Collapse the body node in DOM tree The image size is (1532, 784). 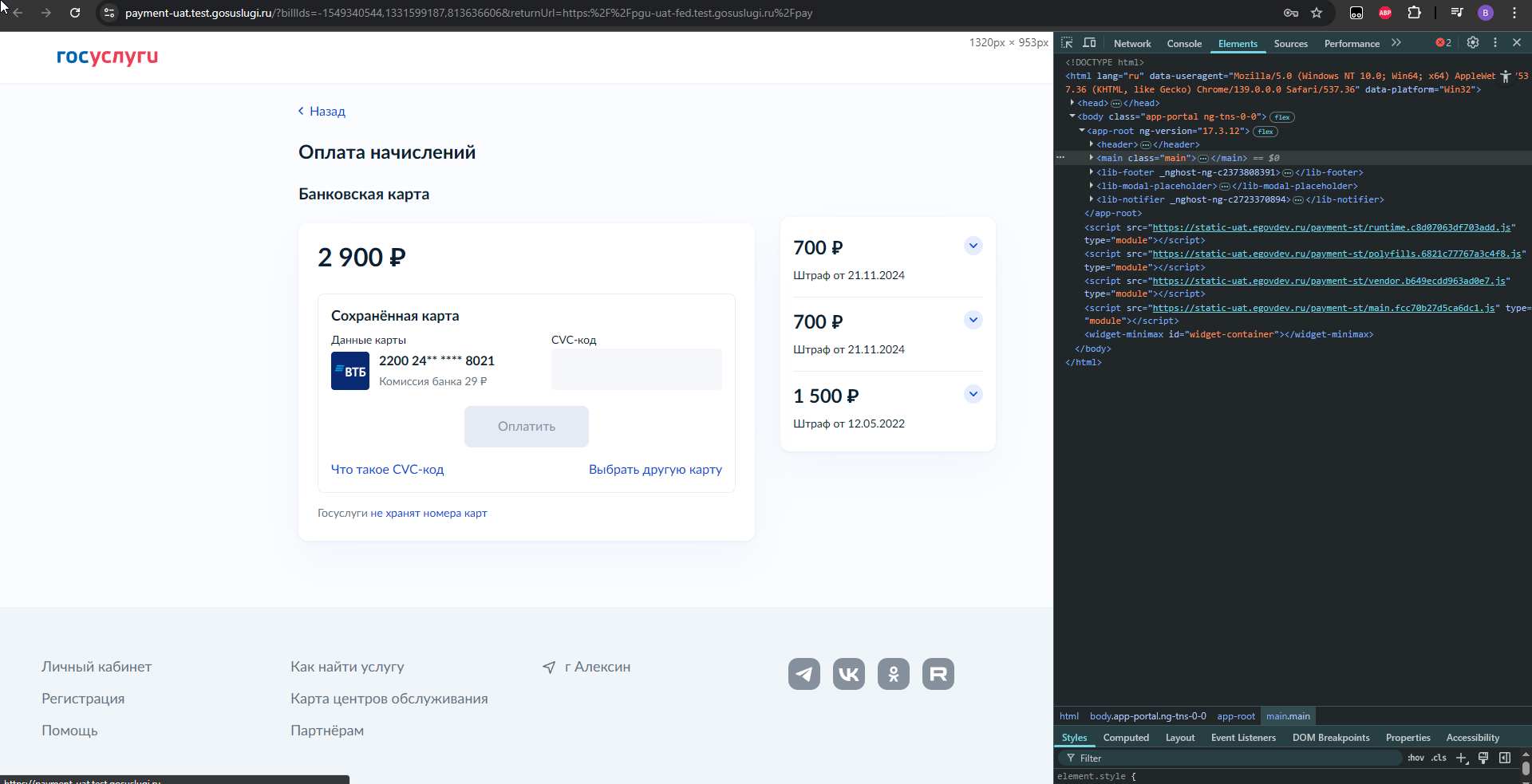tap(1072, 116)
